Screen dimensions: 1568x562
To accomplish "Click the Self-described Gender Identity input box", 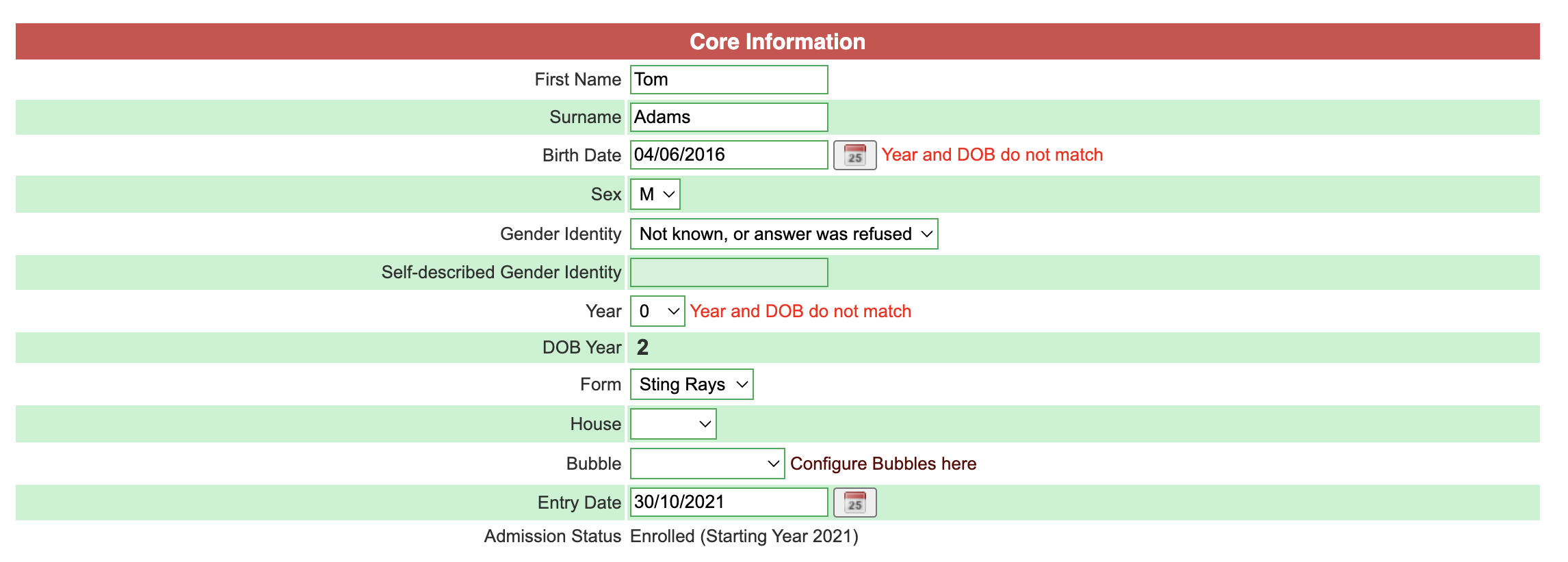I will (729, 272).
